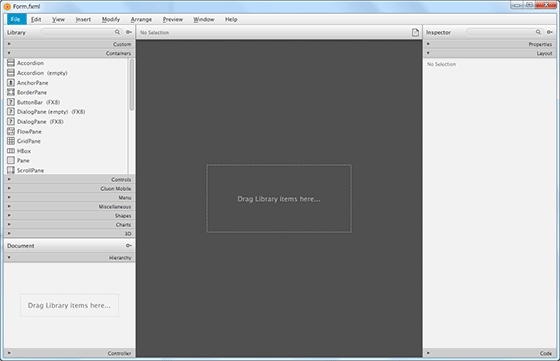This screenshot has width=560, height=361.
Task: Collapse the Containers library section
Action: click(x=69, y=53)
